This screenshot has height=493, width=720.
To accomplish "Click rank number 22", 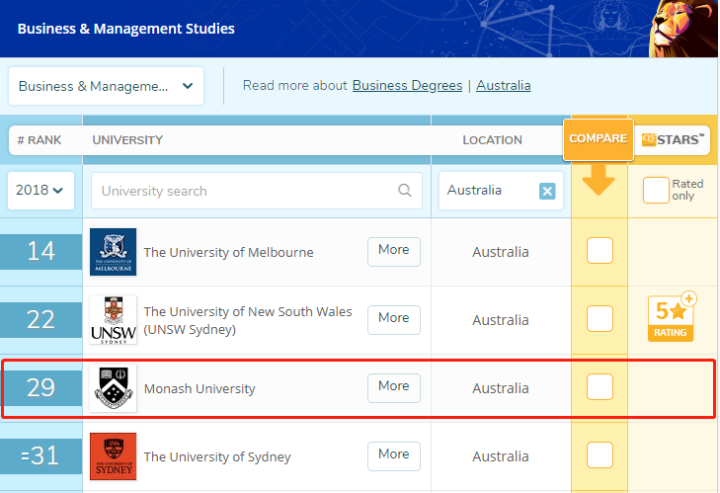I will coord(41,320).
